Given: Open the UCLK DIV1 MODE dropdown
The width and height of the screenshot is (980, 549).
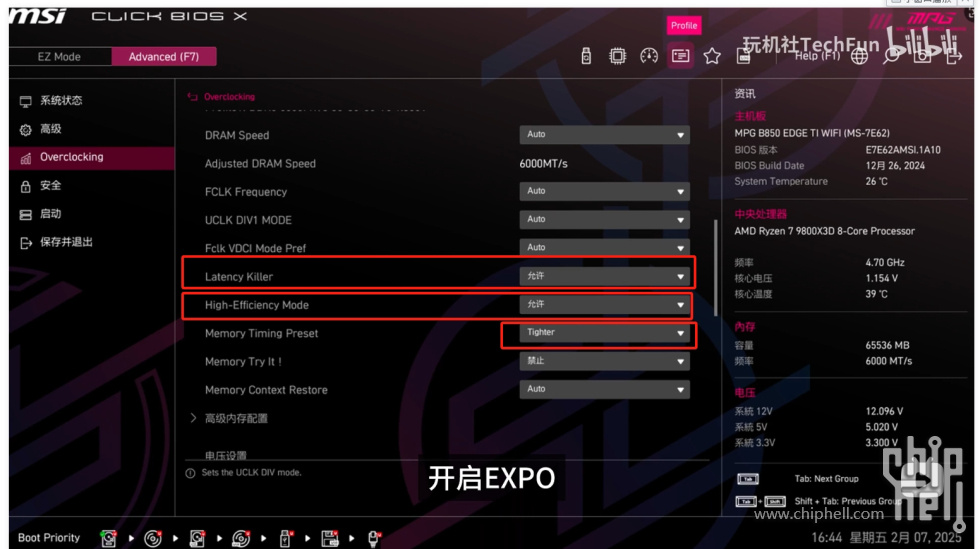Looking at the screenshot, I should coord(604,219).
